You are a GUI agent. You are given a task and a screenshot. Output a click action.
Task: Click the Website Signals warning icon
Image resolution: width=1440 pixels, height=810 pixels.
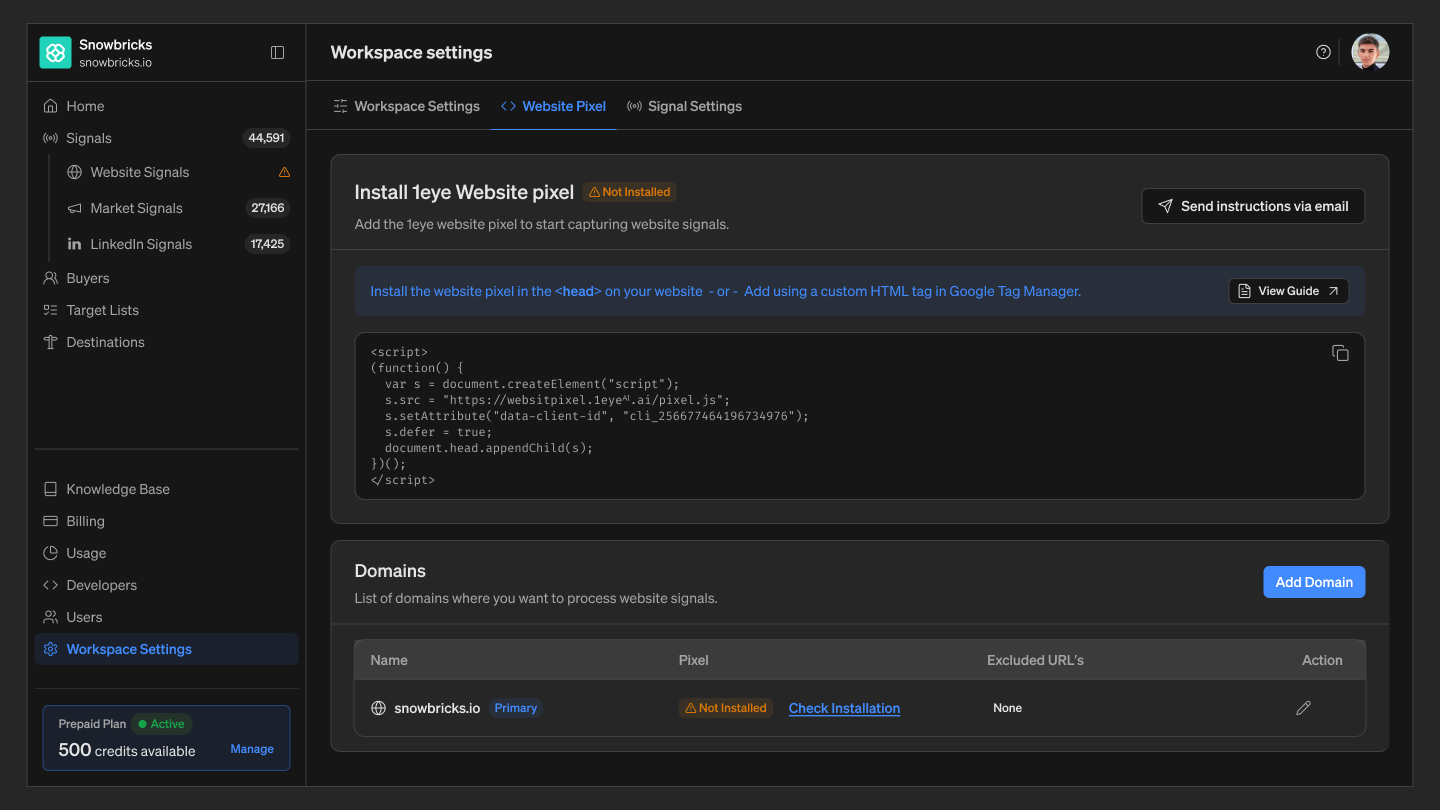tap(284, 172)
